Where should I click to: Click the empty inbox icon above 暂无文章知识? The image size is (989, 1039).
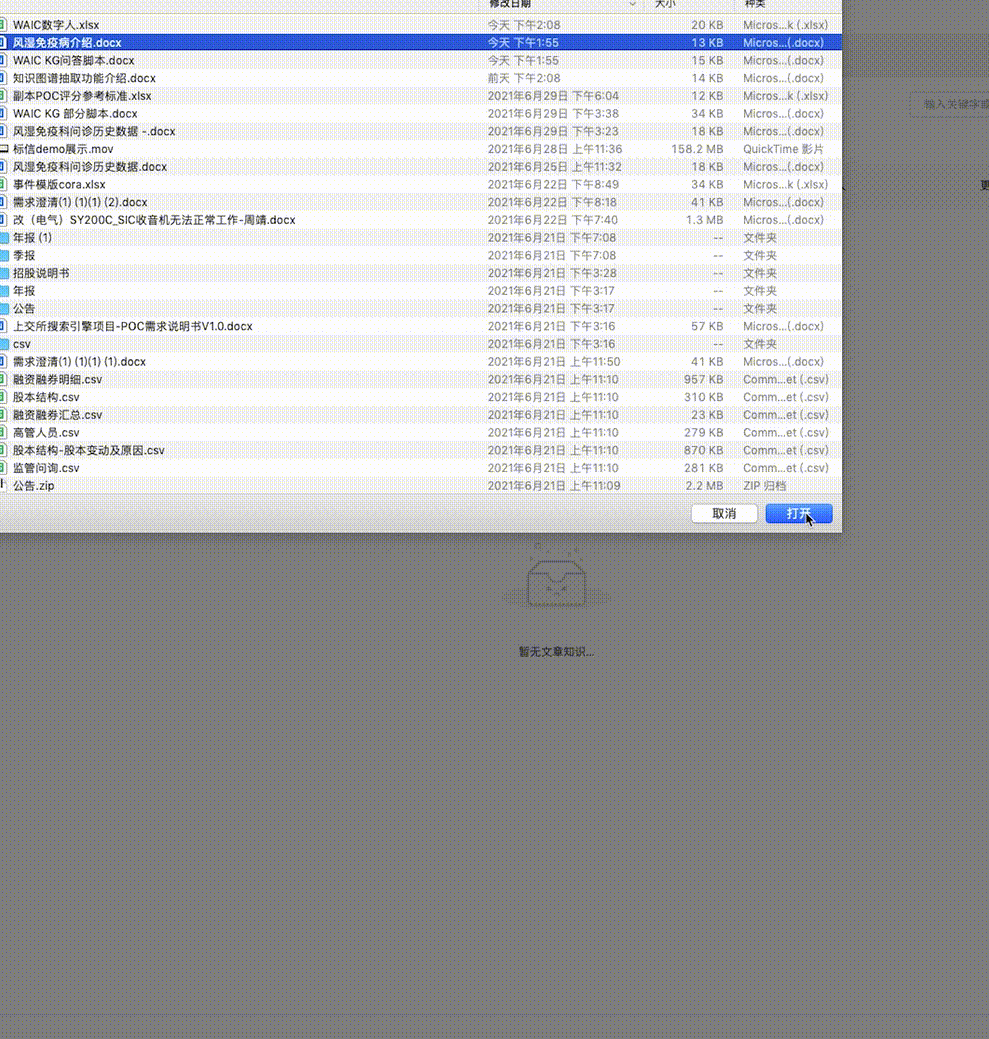[556, 578]
